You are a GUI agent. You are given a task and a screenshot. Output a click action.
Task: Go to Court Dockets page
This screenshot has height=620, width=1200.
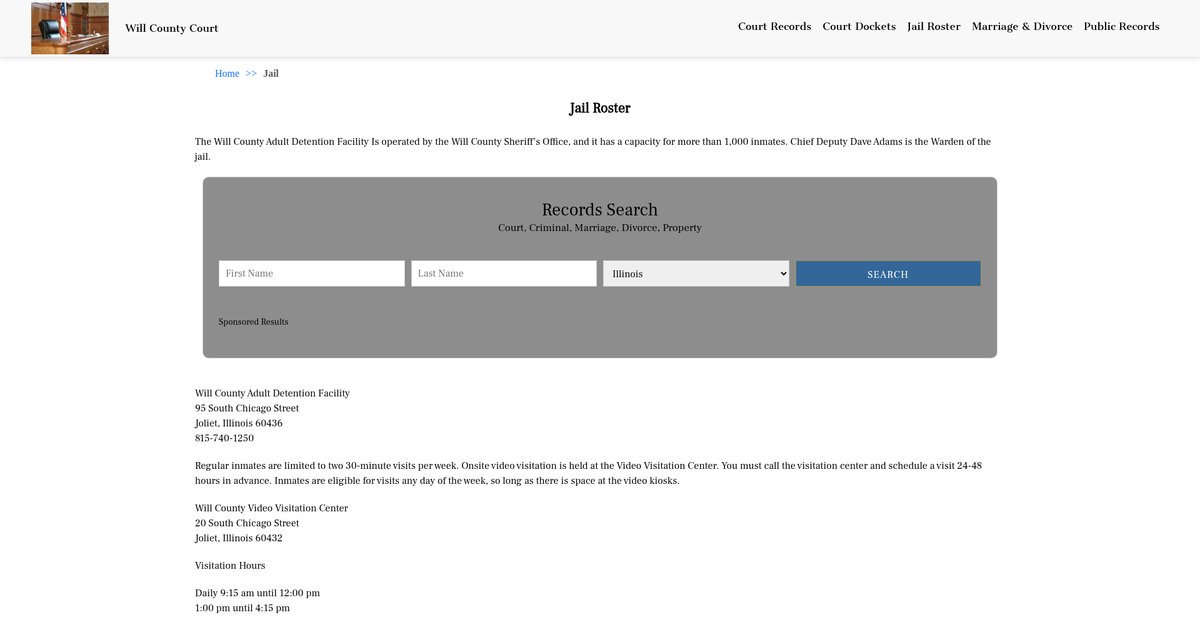pyautogui.click(x=859, y=27)
